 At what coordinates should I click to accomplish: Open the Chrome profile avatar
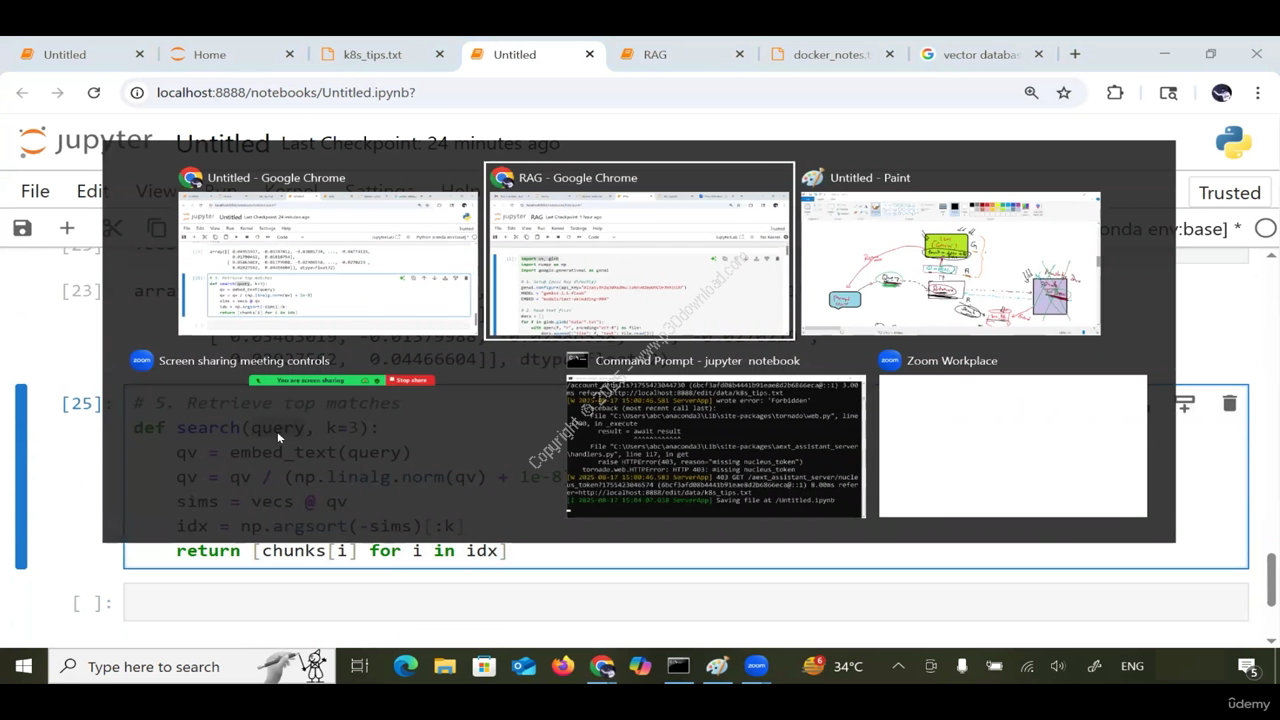(1221, 92)
